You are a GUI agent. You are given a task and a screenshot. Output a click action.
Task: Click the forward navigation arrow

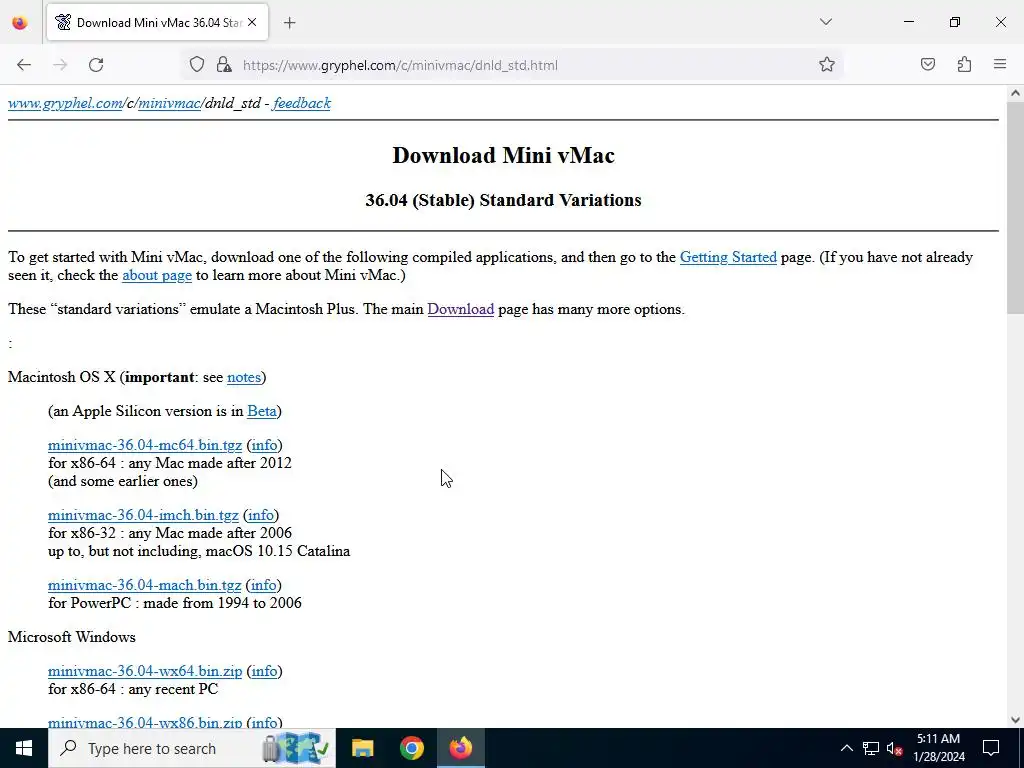tap(60, 65)
